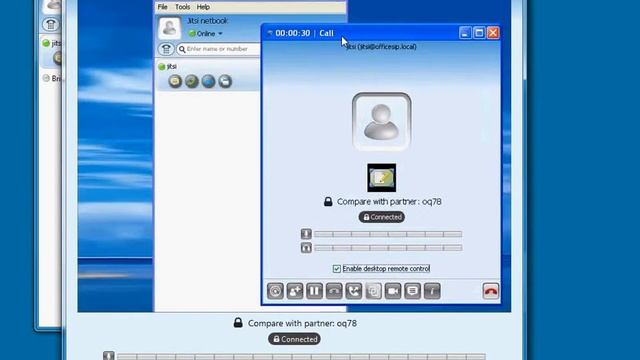Click the lower Connected button below the shared desktop
Viewport: 640px width, 360px height.
click(294, 339)
